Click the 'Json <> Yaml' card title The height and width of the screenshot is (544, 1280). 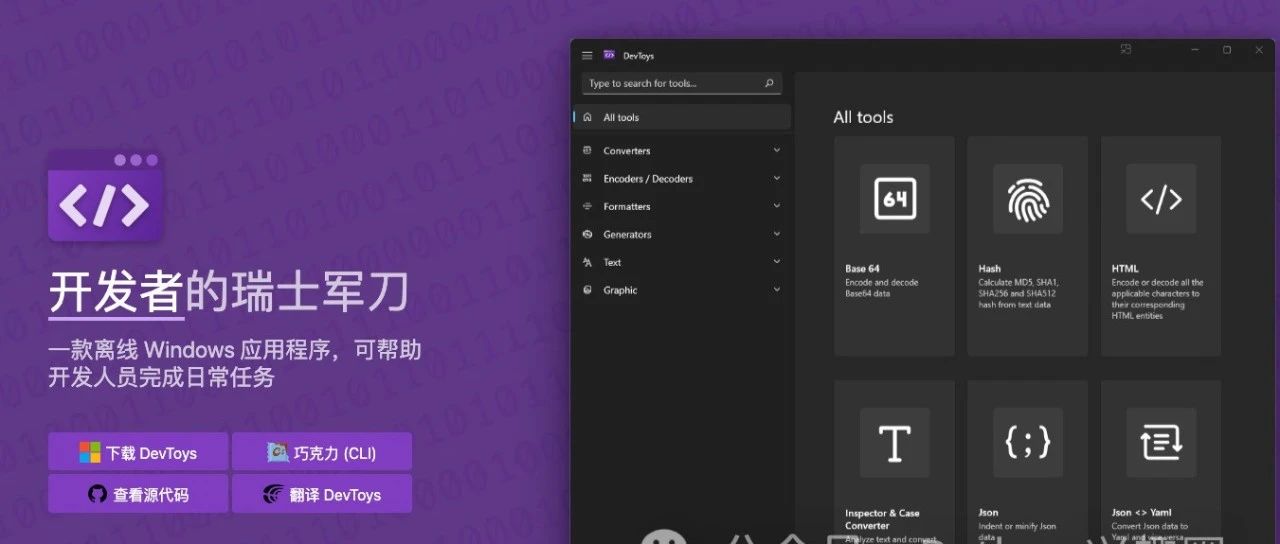click(x=1141, y=513)
